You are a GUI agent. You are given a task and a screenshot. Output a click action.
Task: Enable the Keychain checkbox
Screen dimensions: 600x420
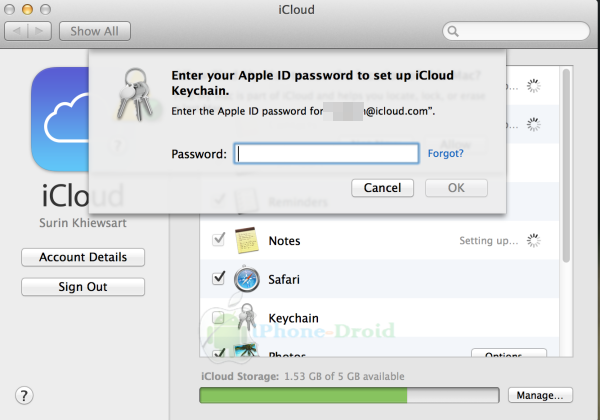218,317
